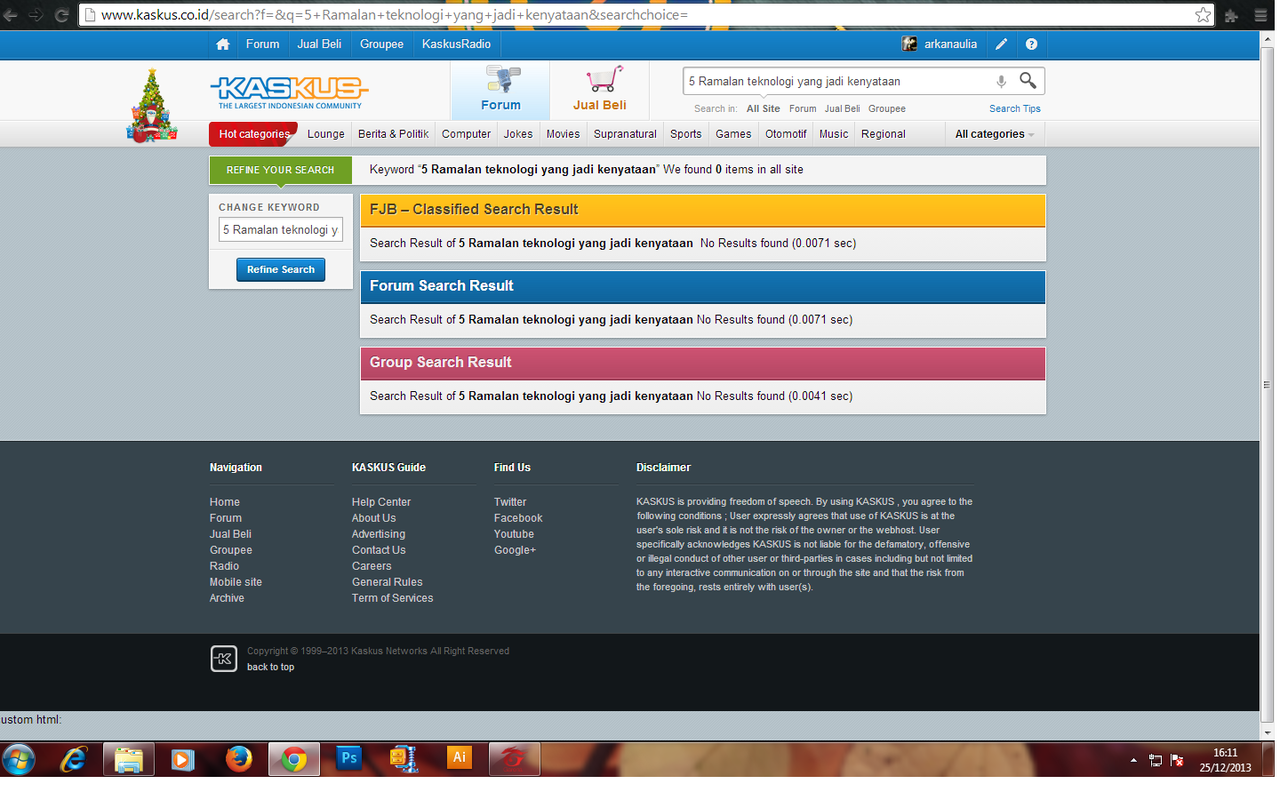Click the microphone voice search icon

click(x=1001, y=82)
